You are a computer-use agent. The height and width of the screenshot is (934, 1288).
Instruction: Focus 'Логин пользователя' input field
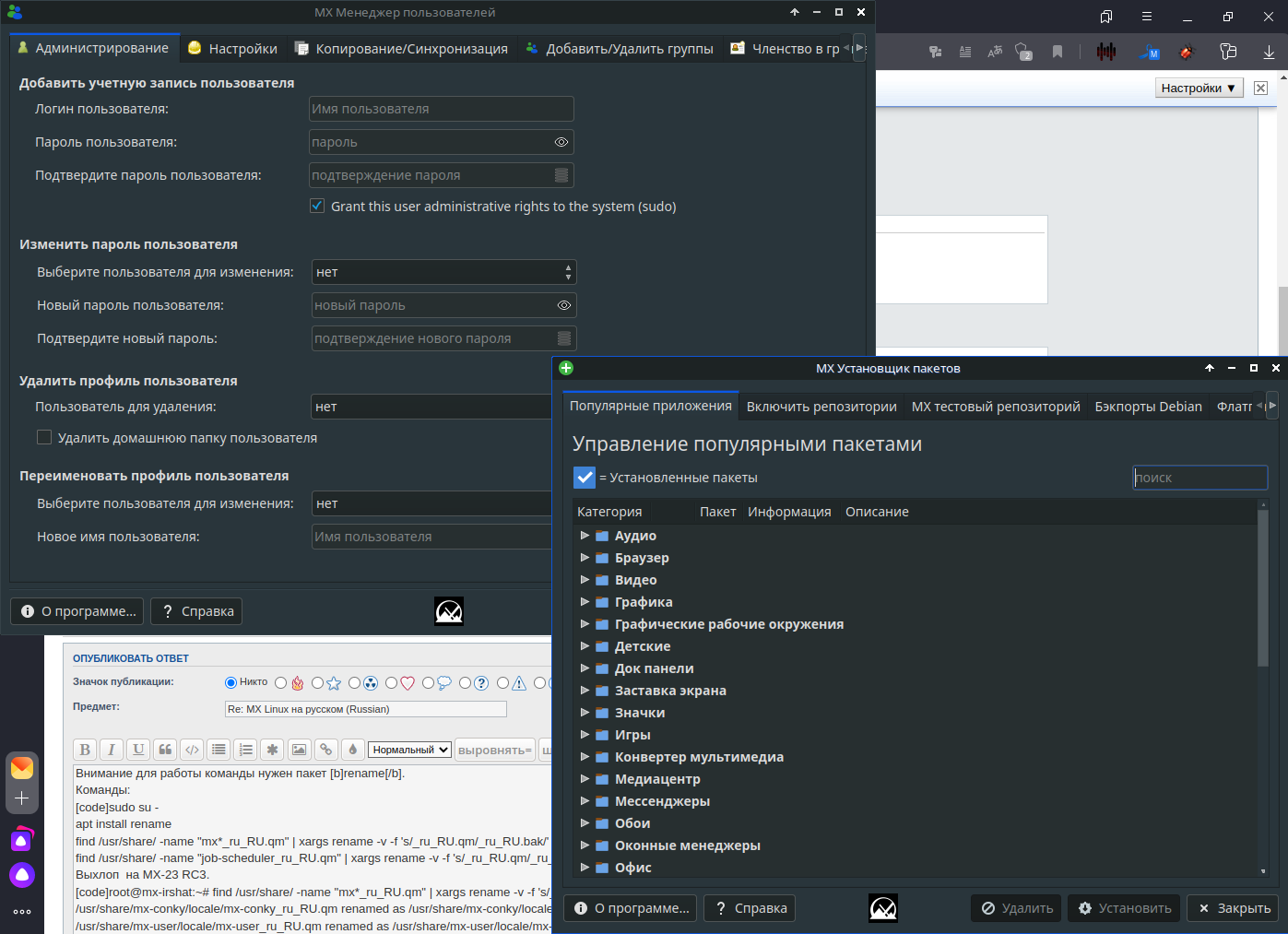442,109
